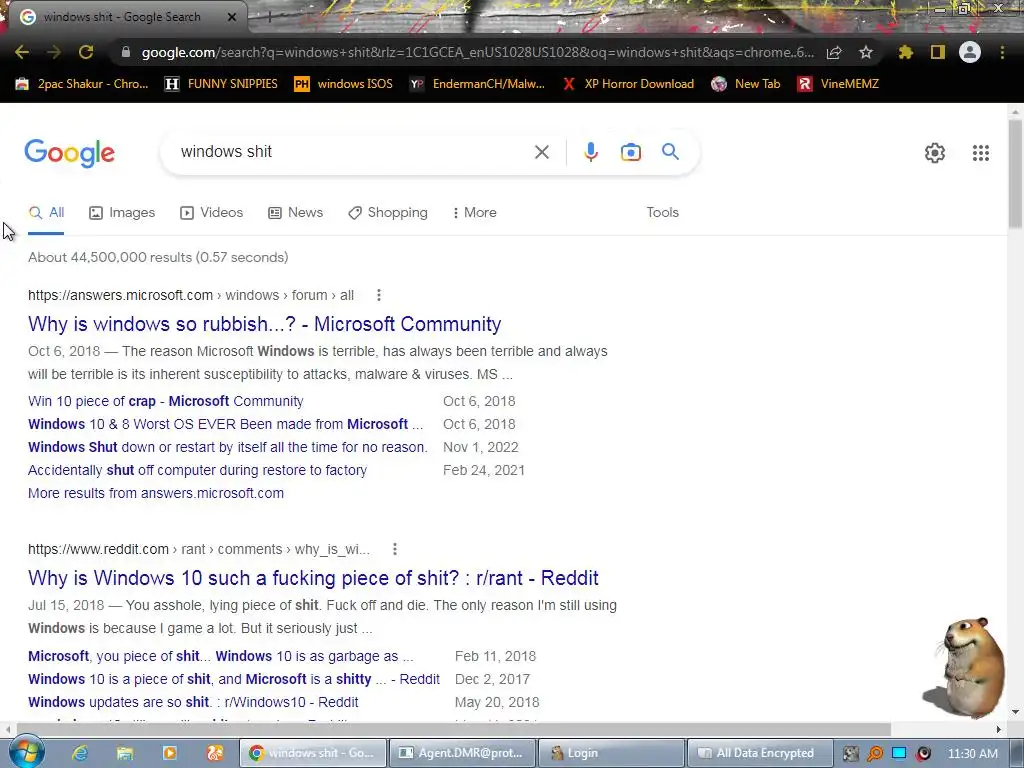
Task: Open the Windows Start button
Action: pyautogui.click(x=25, y=752)
